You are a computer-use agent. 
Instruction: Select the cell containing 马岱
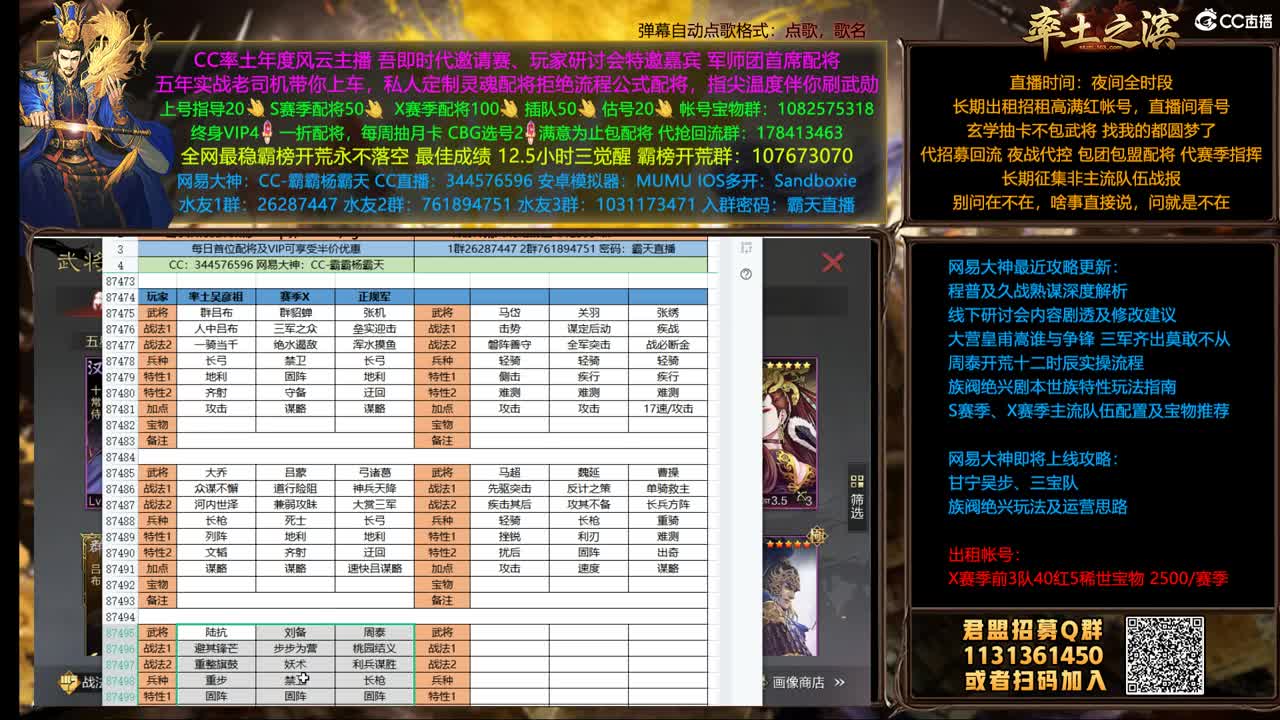510,313
